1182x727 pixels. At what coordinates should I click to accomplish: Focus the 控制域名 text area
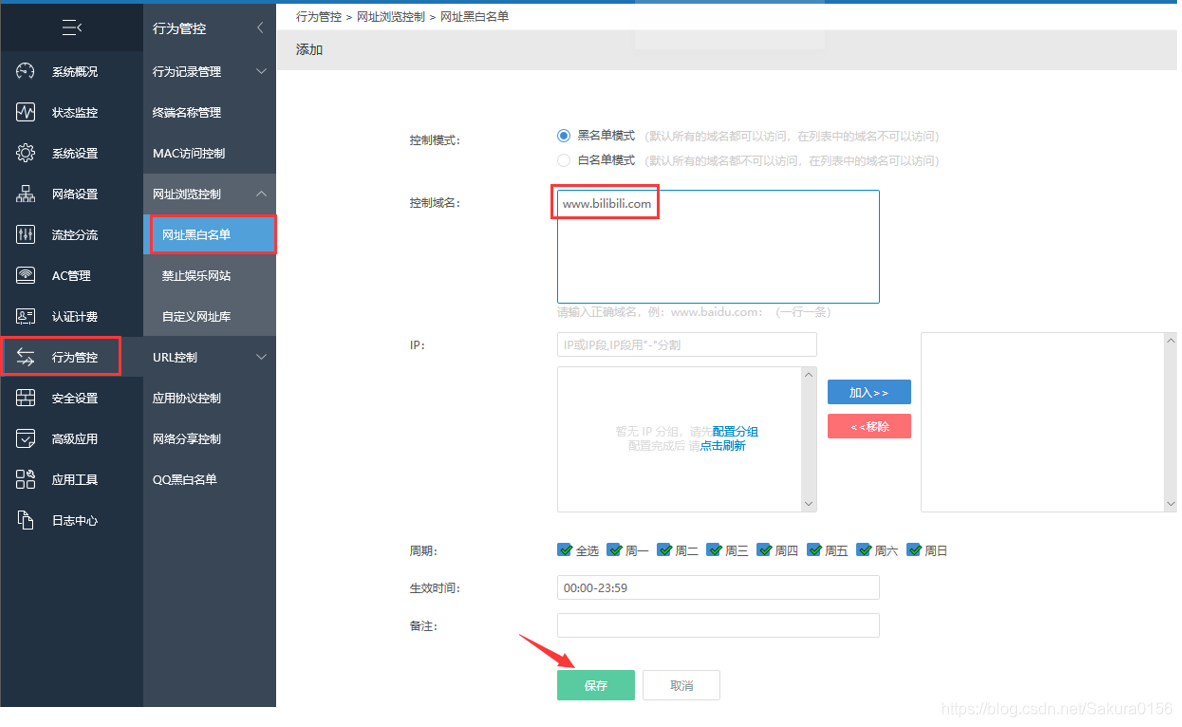point(718,247)
